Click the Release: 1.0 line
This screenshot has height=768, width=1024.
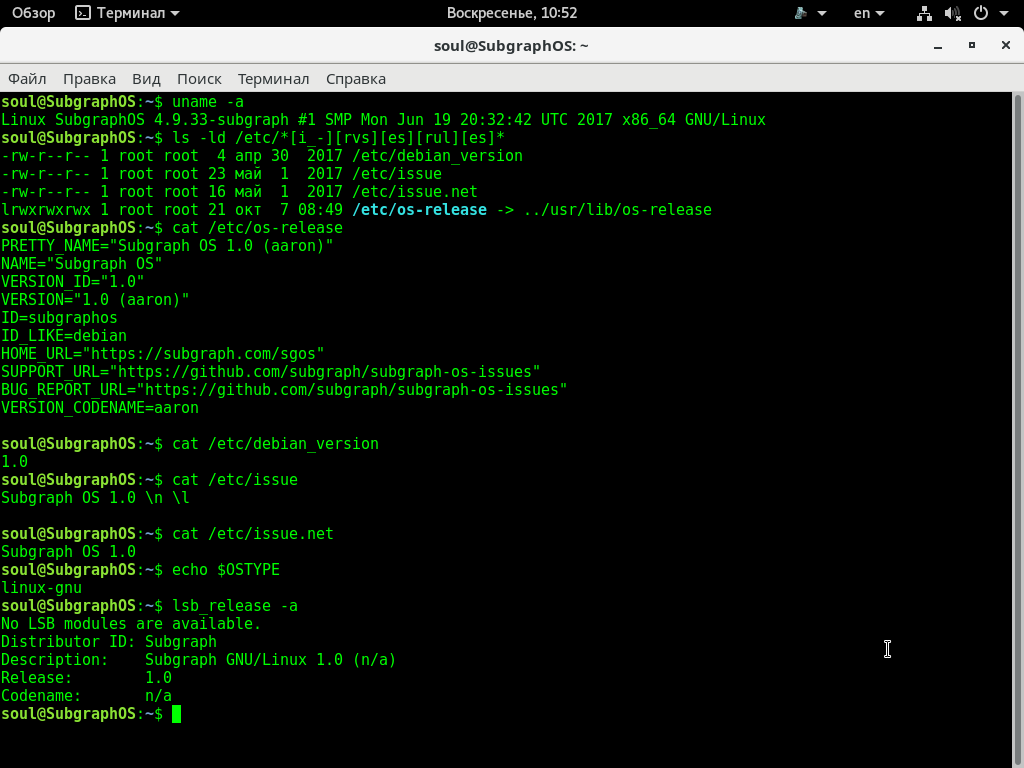(86, 678)
